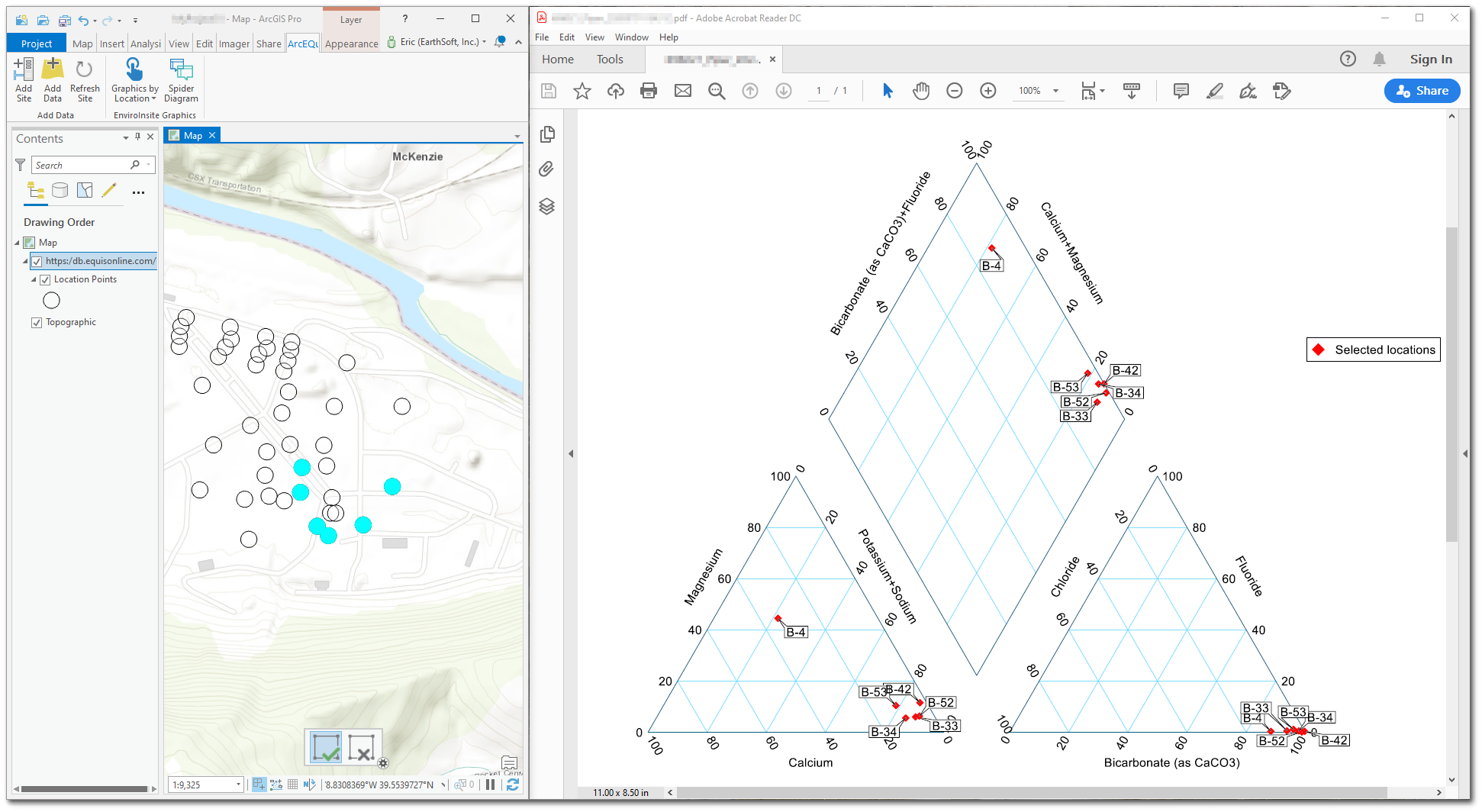Image resolution: width=1482 pixels, height=812 pixels.
Task: Switch to the Analysis ribbon tab
Action: pyautogui.click(x=146, y=43)
